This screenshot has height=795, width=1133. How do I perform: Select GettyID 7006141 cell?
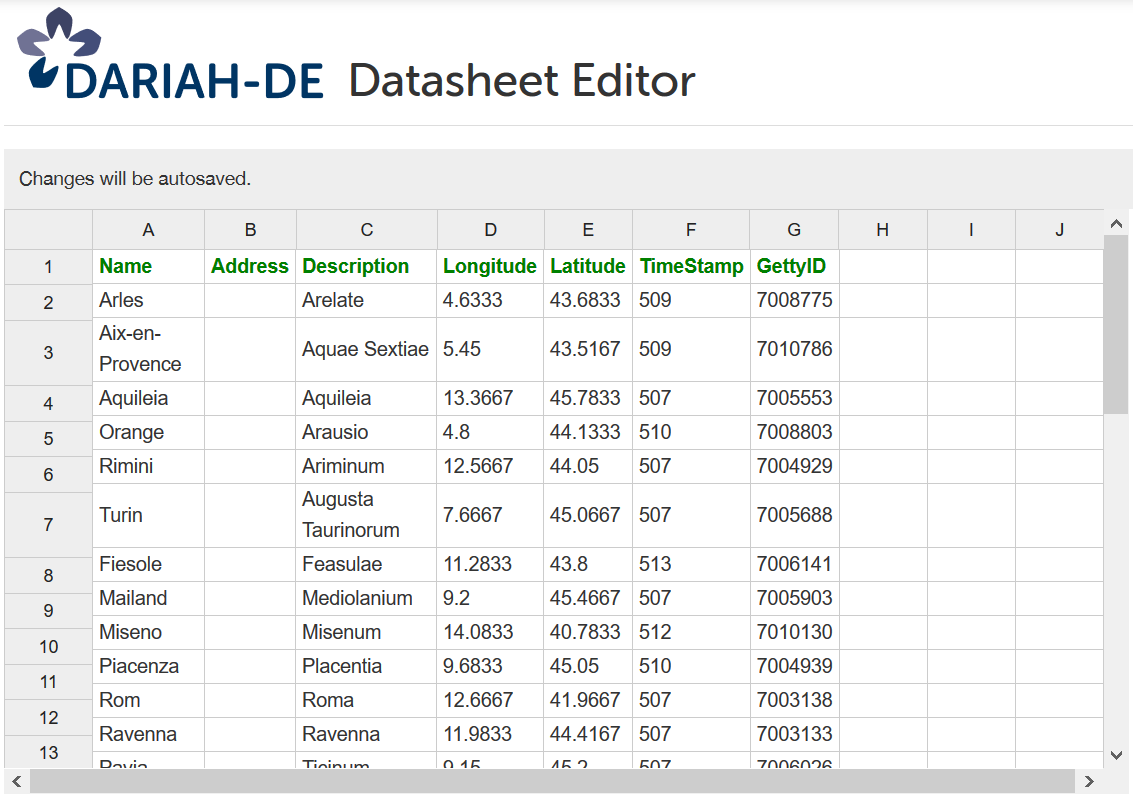(794, 564)
